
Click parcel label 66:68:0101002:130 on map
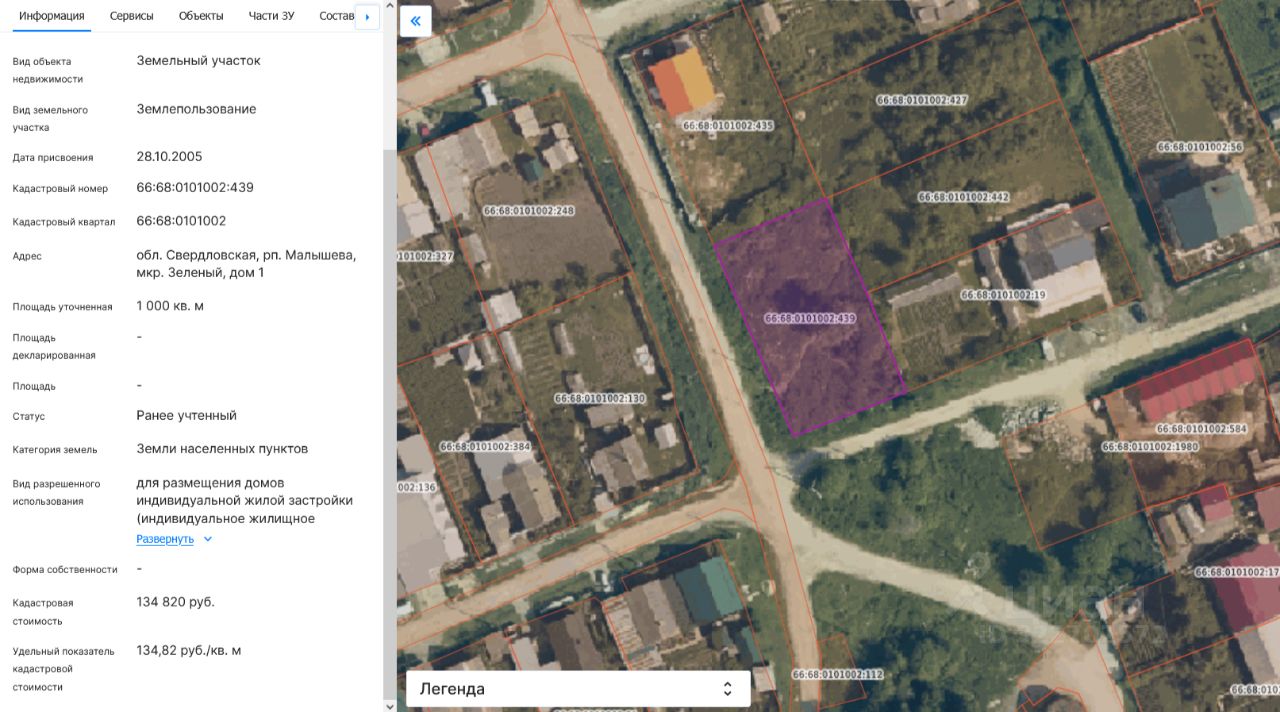coord(600,398)
